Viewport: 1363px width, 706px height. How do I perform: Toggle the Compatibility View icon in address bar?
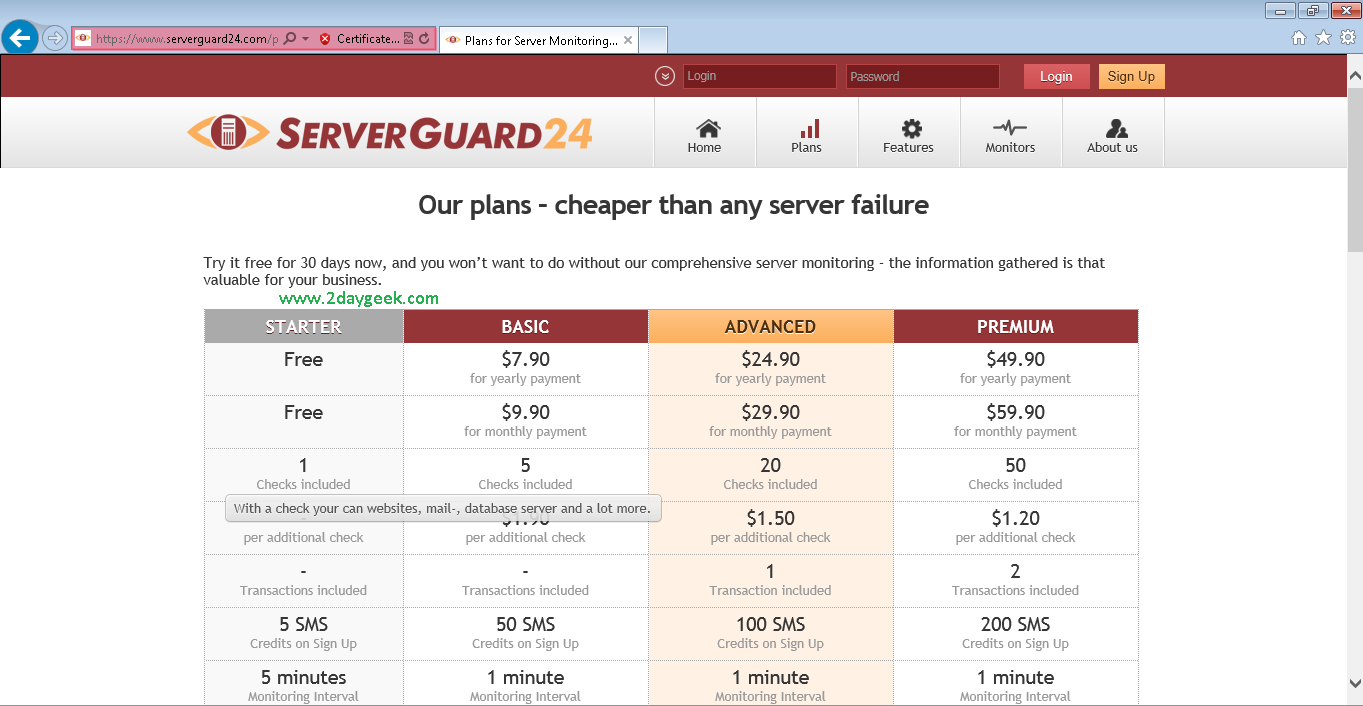pos(408,39)
